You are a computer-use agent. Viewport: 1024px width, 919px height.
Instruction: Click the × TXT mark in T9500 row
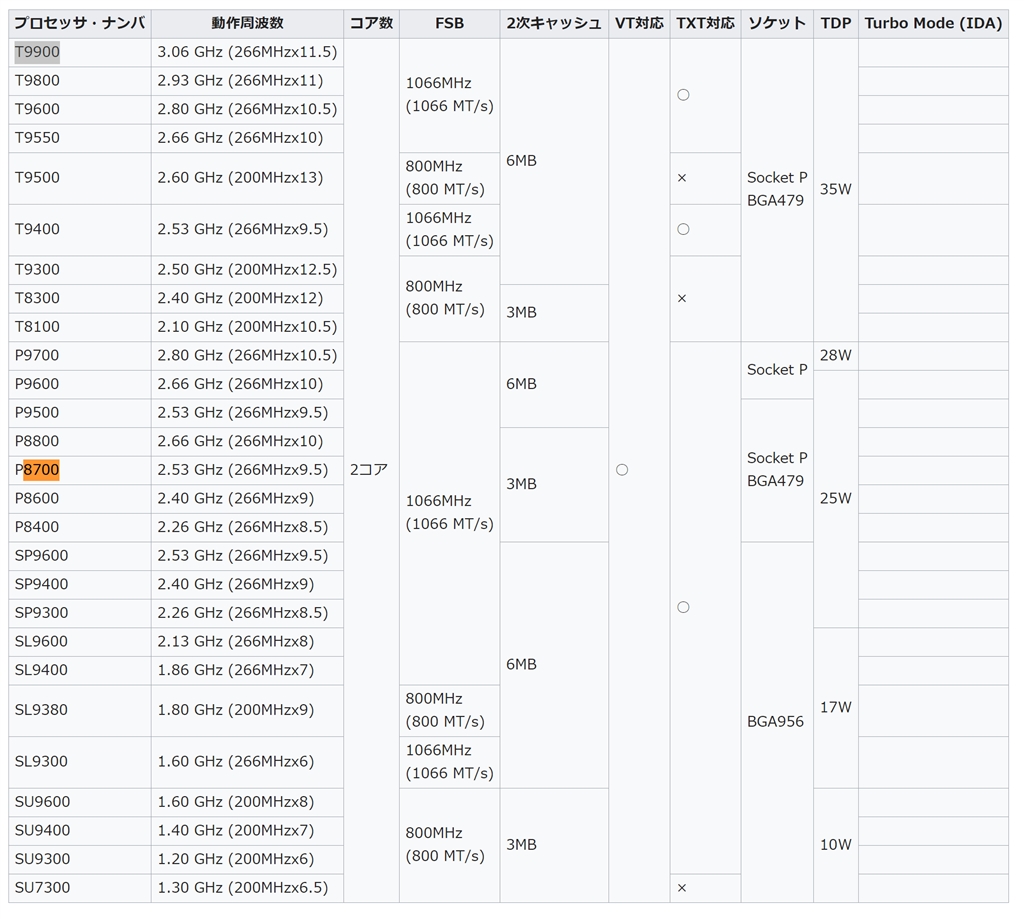(x=682, y=178)
